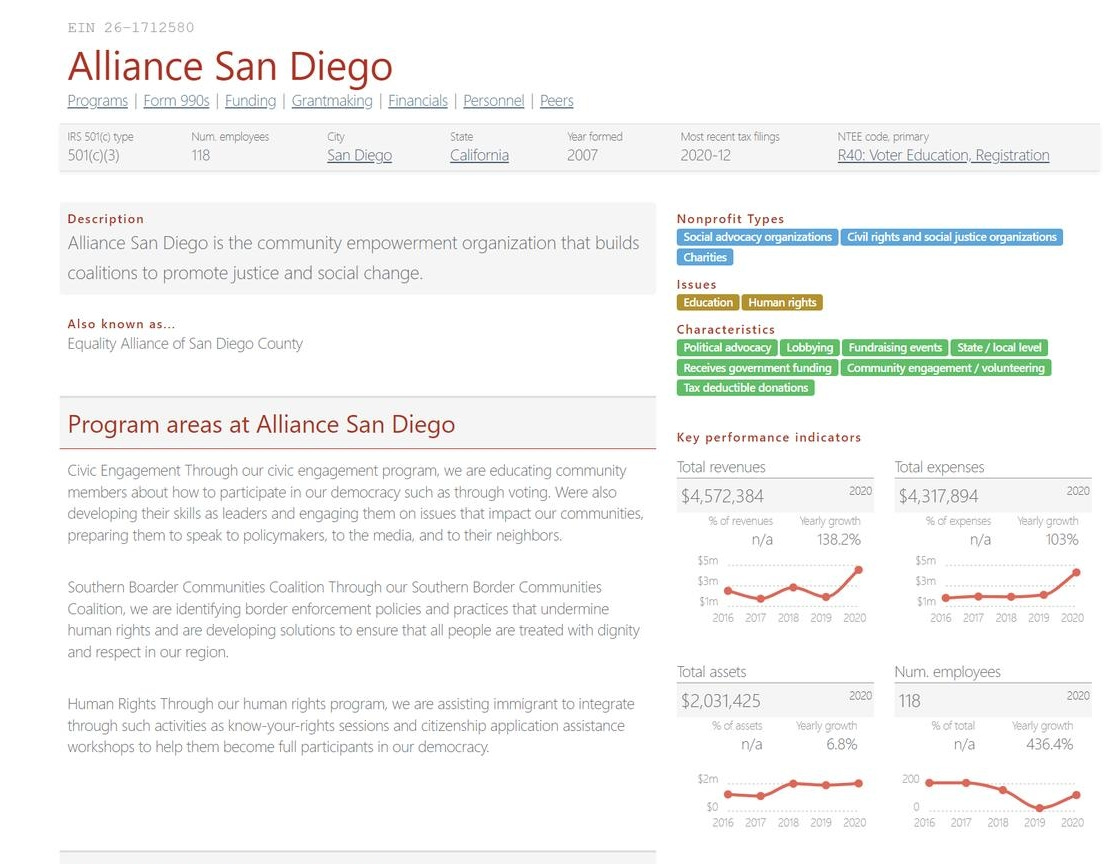Select the State / local level tag

(999, 347)
